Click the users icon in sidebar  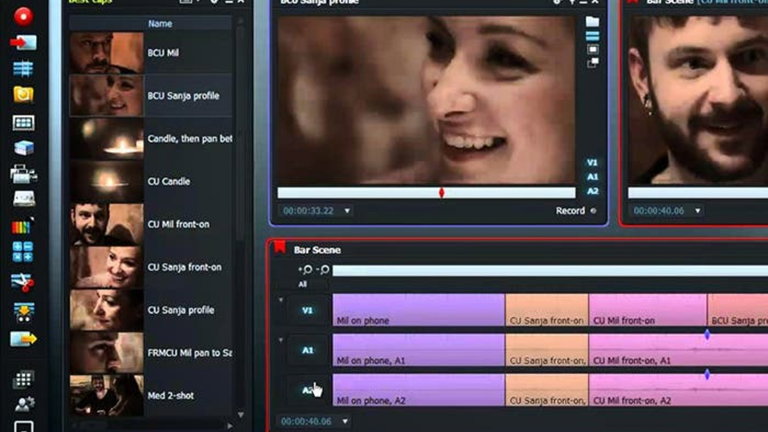(x=24, y=404)
